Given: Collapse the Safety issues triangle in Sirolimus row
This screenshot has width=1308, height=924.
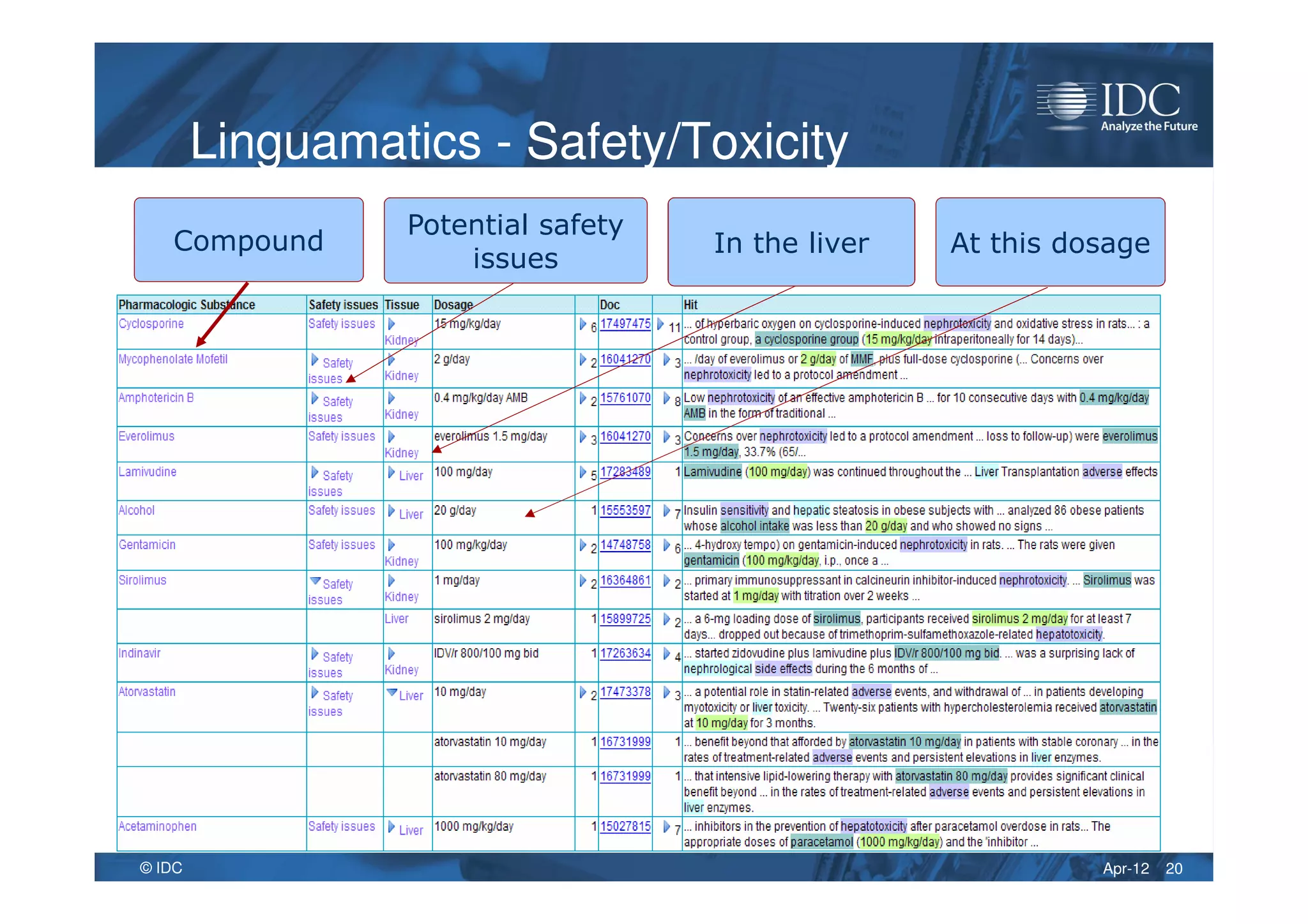Looking at the screenshot, I should (316, 581).
